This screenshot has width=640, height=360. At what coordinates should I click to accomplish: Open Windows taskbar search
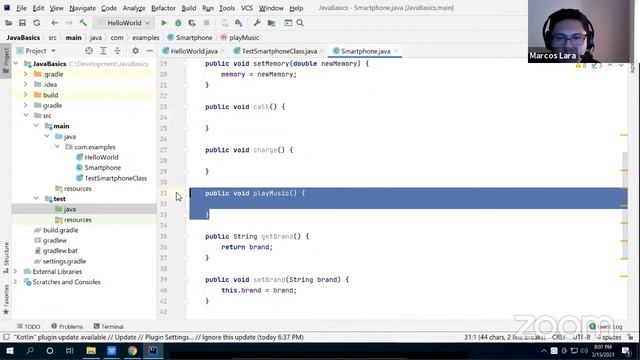tap(30, 351)
